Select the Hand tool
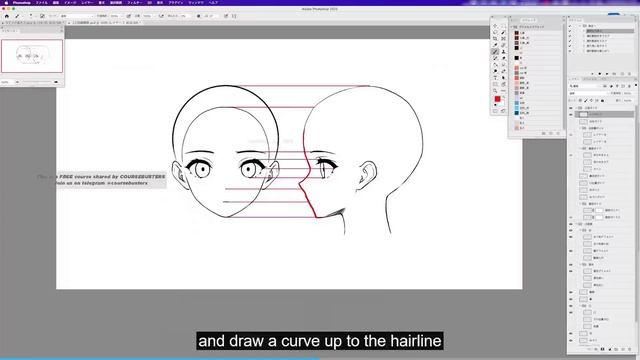 pyautogui.click(x=503, y=83)
